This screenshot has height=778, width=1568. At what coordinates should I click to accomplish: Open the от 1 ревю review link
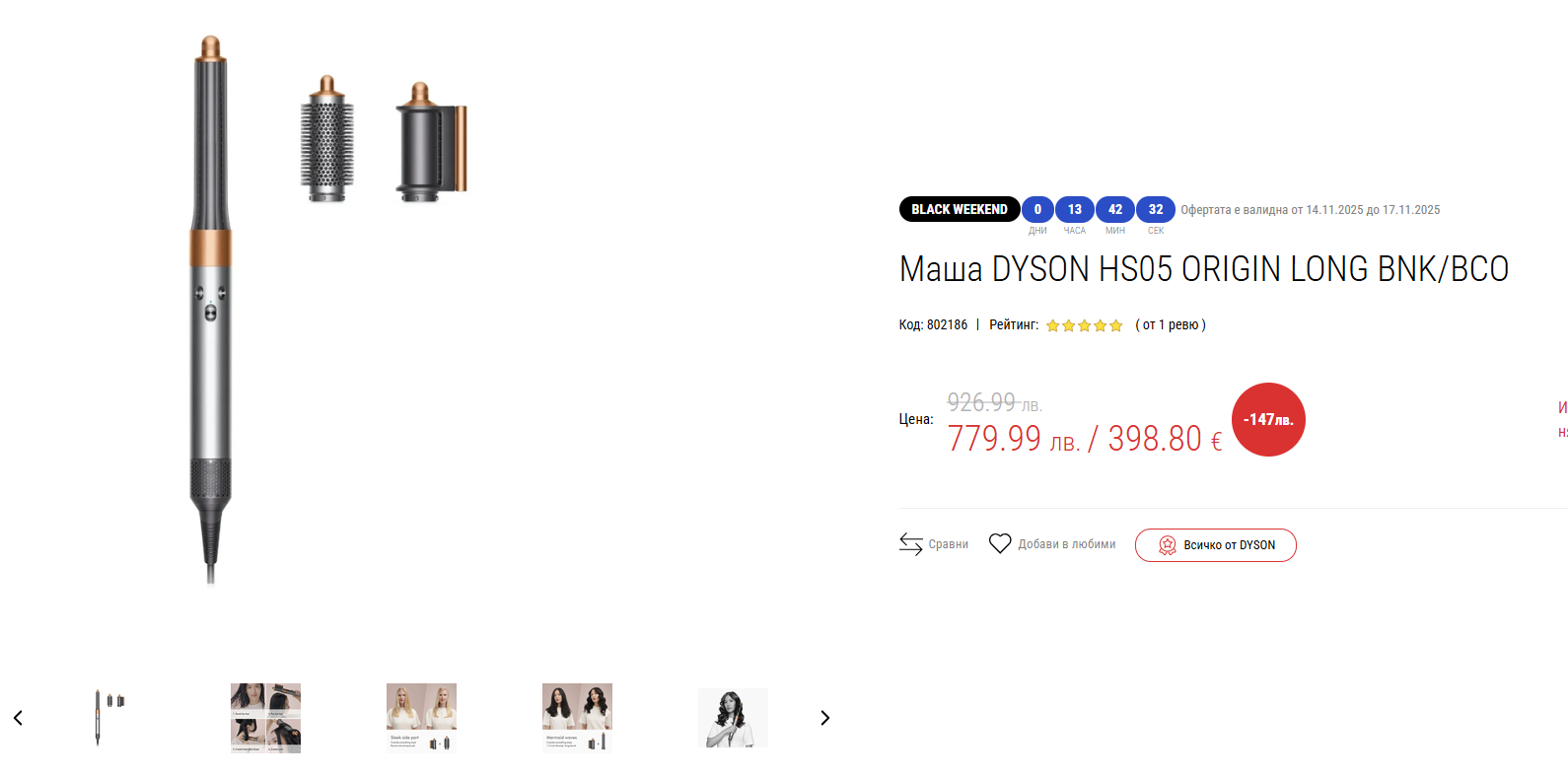[x=1171, y=324]
